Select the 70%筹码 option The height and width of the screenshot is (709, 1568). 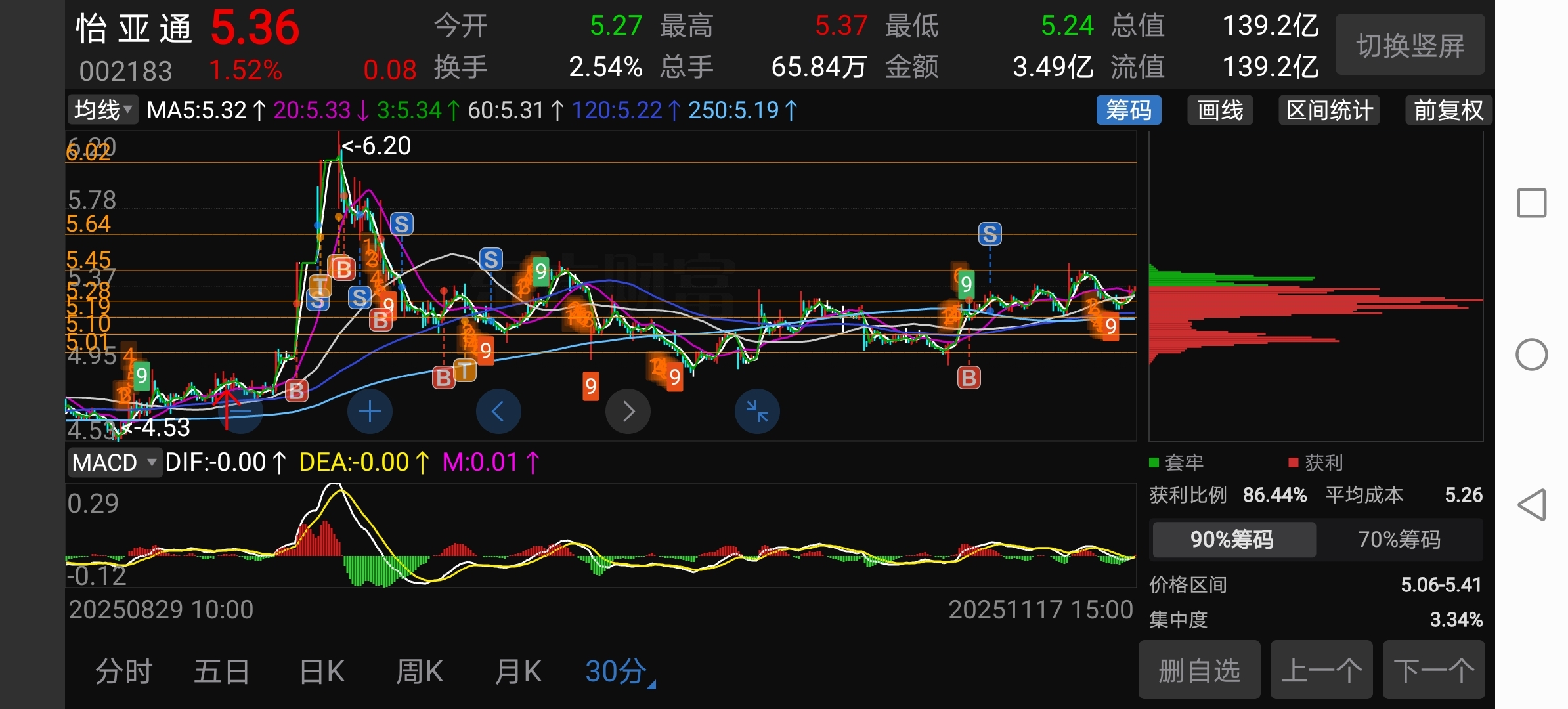pos(1399,540)
